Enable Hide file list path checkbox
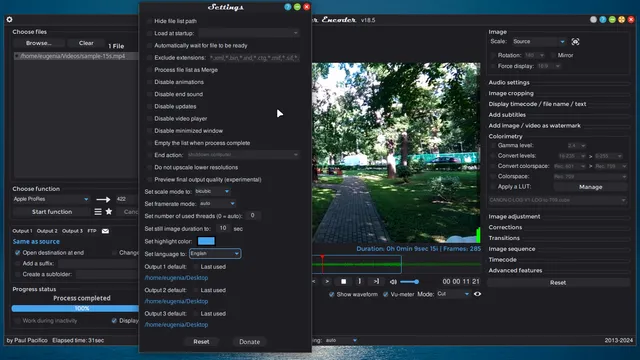Image resolution: width=640 pixels, height=360 pixels. point(149,21)
